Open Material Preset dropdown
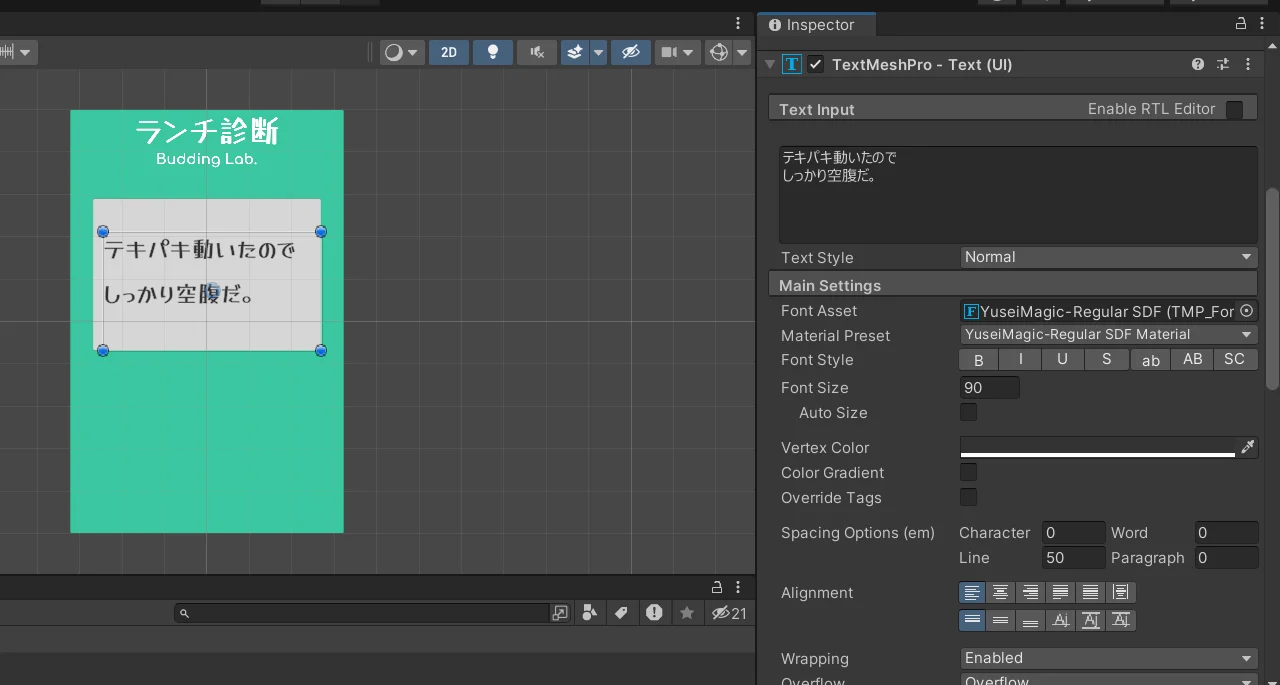Viewport: 1280px width, 685px height. tap(1109, 335)
